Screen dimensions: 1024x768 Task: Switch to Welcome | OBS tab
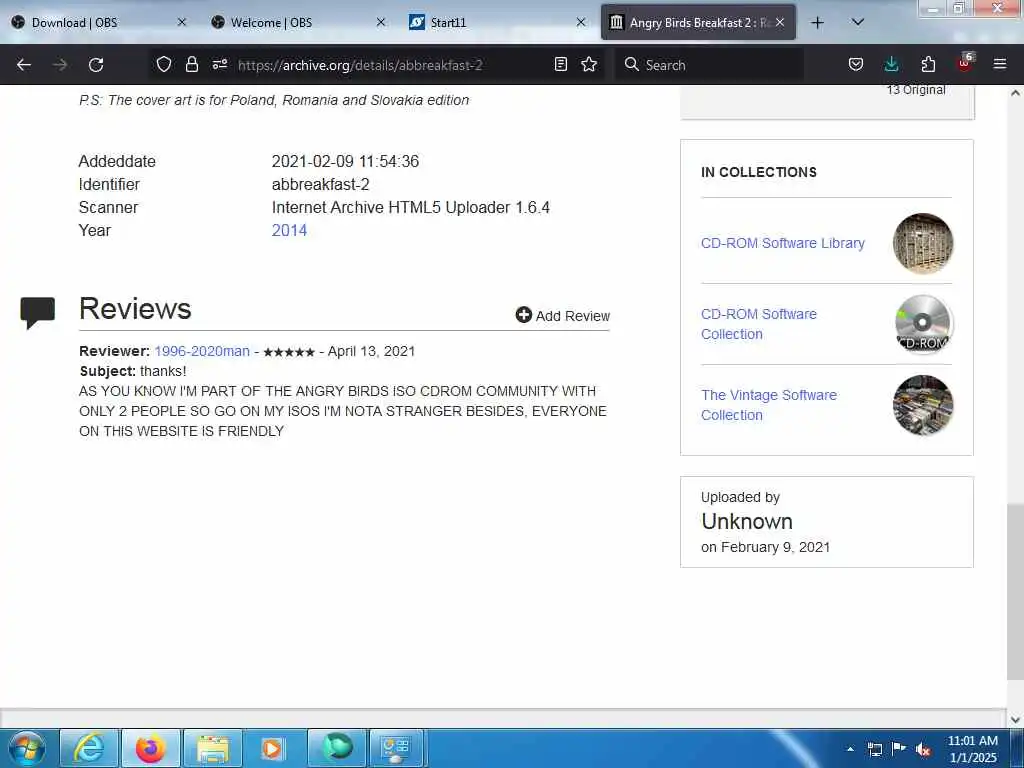(297, 22)
